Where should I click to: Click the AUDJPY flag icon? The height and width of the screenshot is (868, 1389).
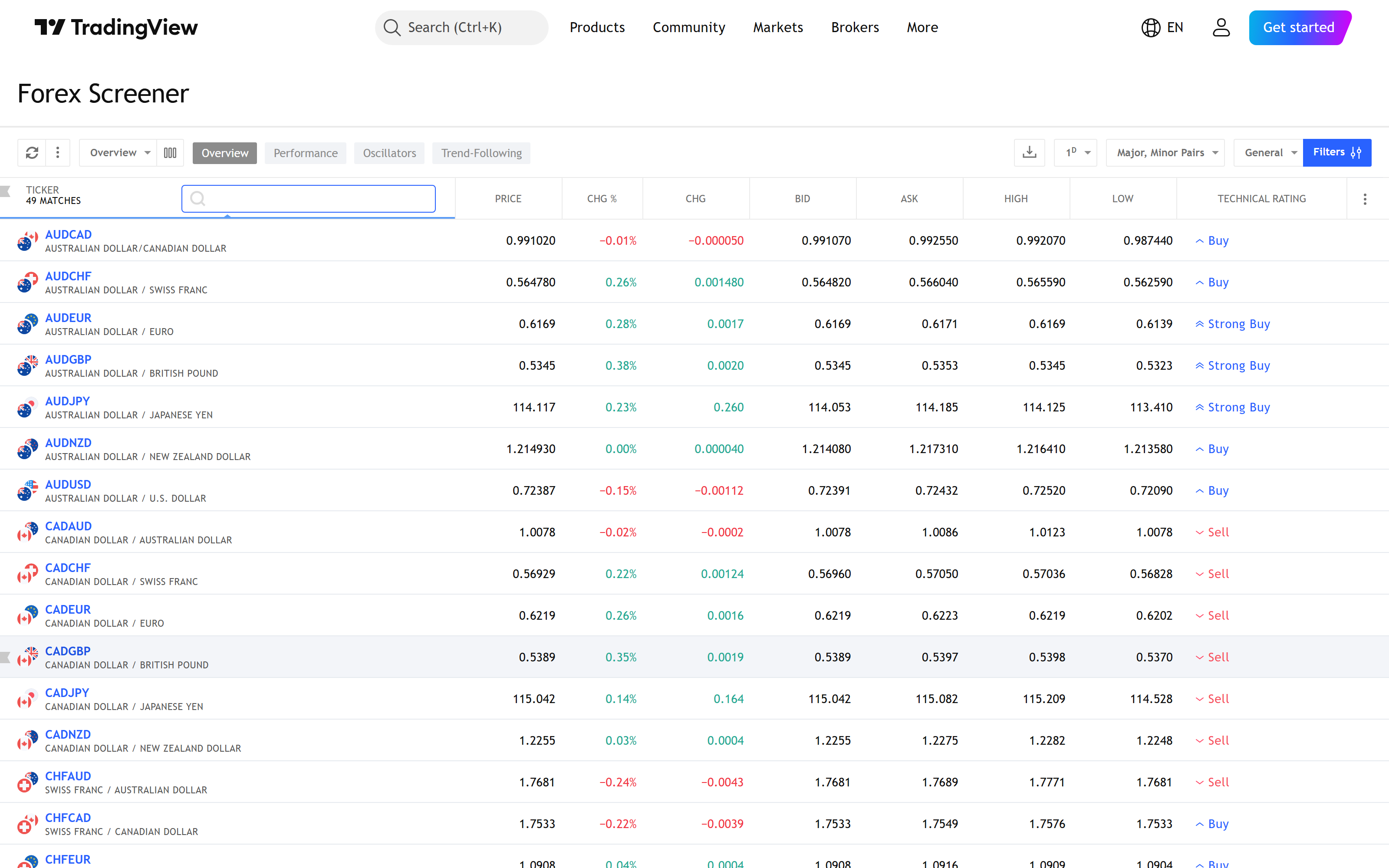tap(27, 407)
